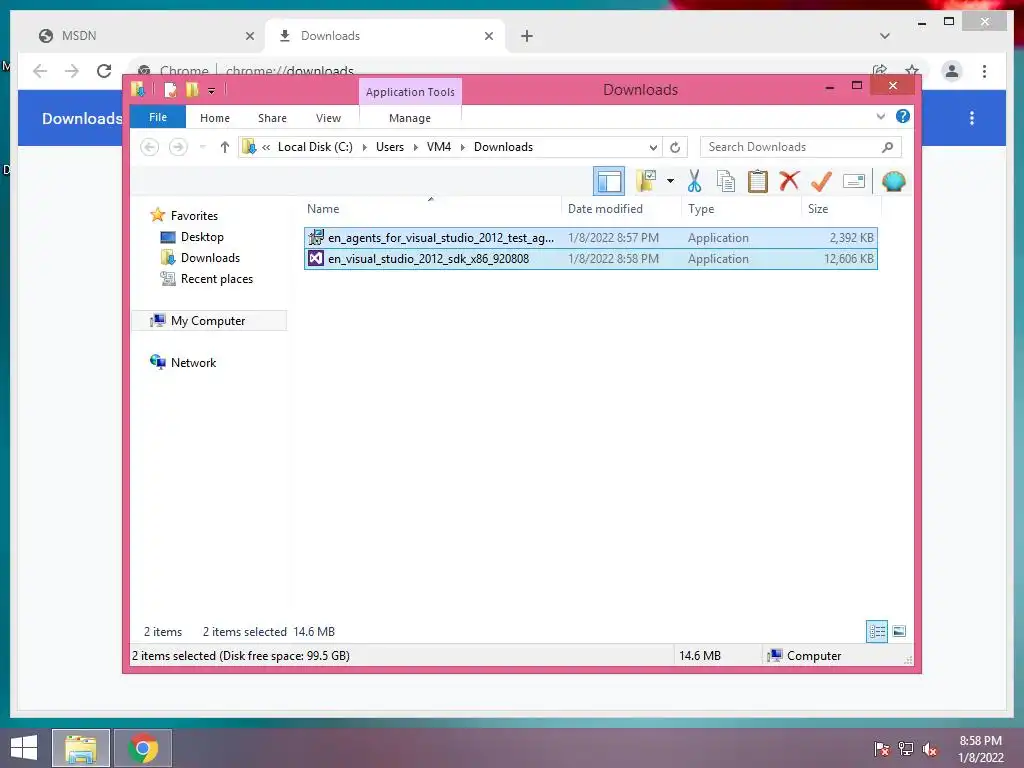Click the muted volume tray icon

pos(929,749)
